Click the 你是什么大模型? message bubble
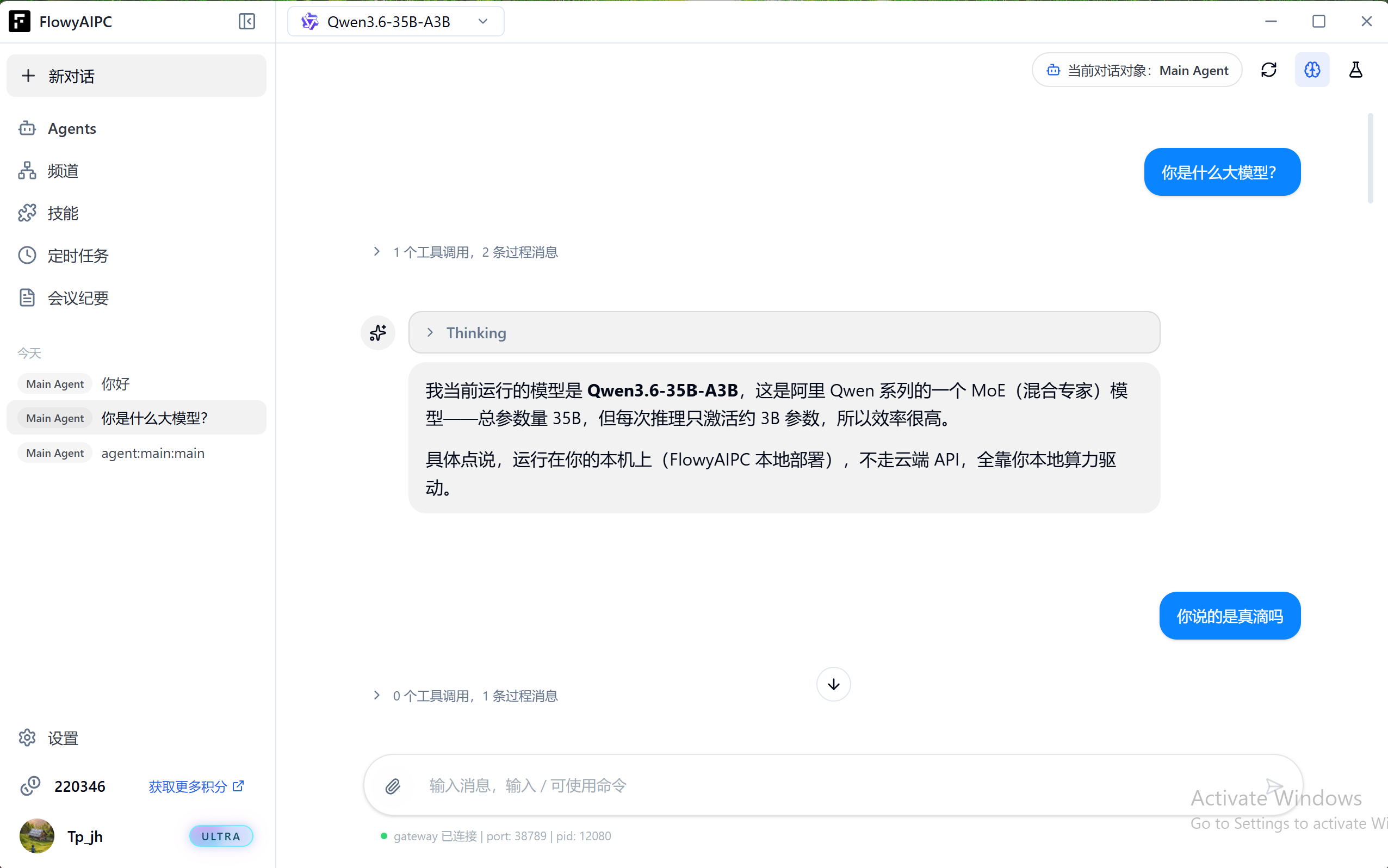This screenshot has height=868, width=1388. [x=1222, y=172]
